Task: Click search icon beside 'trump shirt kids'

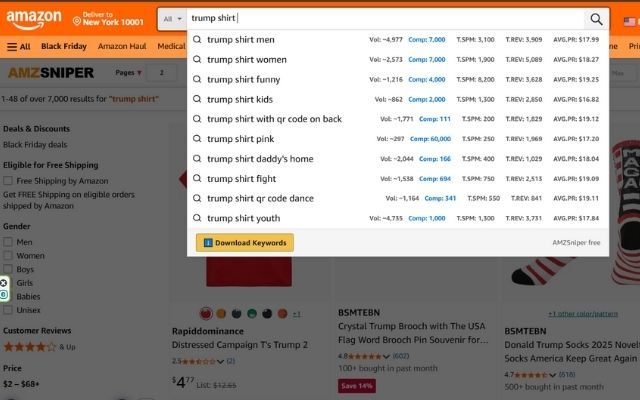Action: [197, 99]
